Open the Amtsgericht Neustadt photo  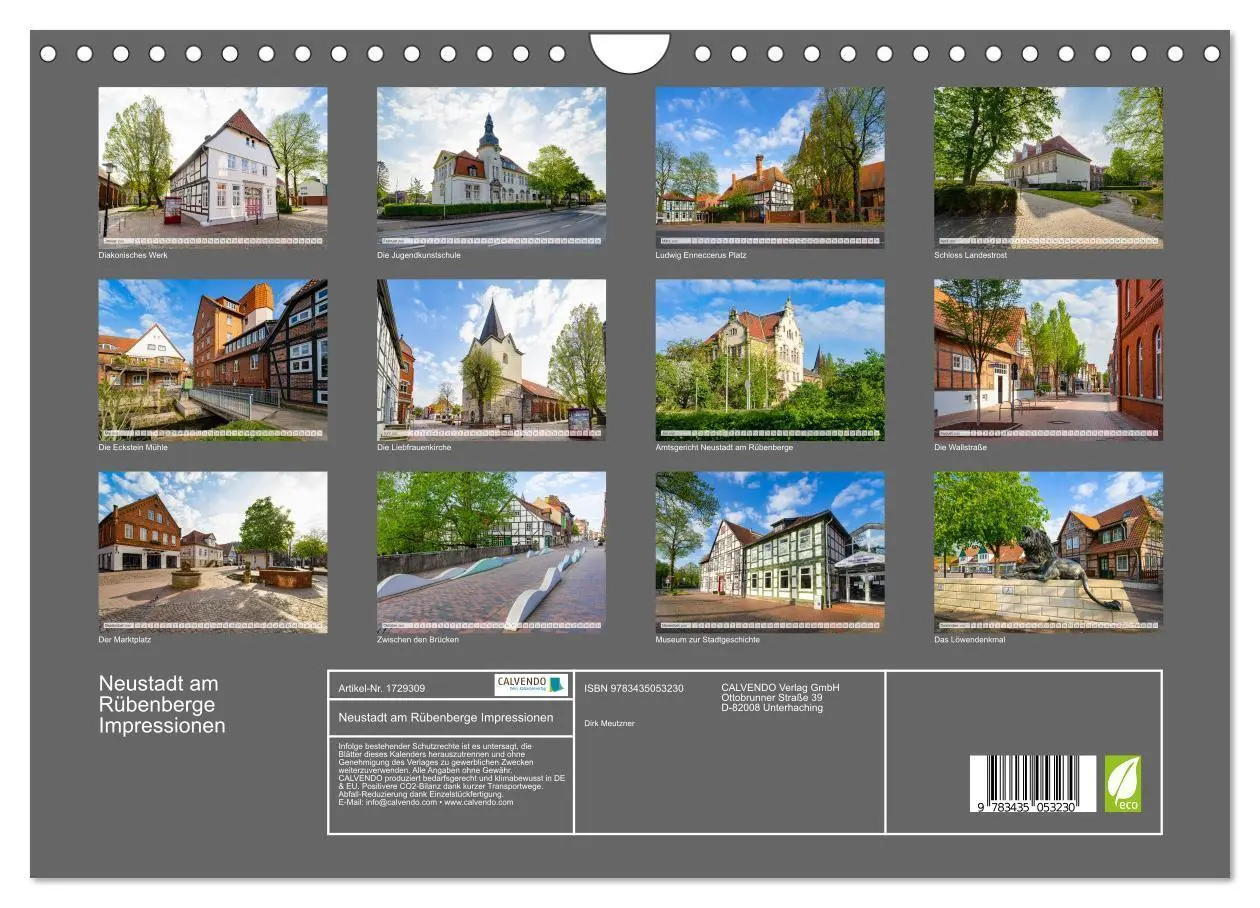coord(770,360)
